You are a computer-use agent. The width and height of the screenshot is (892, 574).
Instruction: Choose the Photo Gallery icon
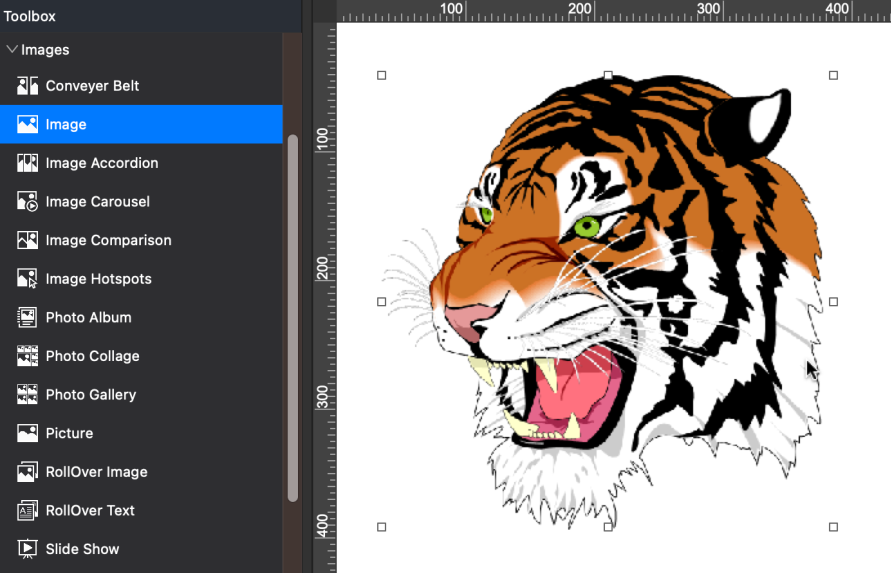(x=27, y=395)
